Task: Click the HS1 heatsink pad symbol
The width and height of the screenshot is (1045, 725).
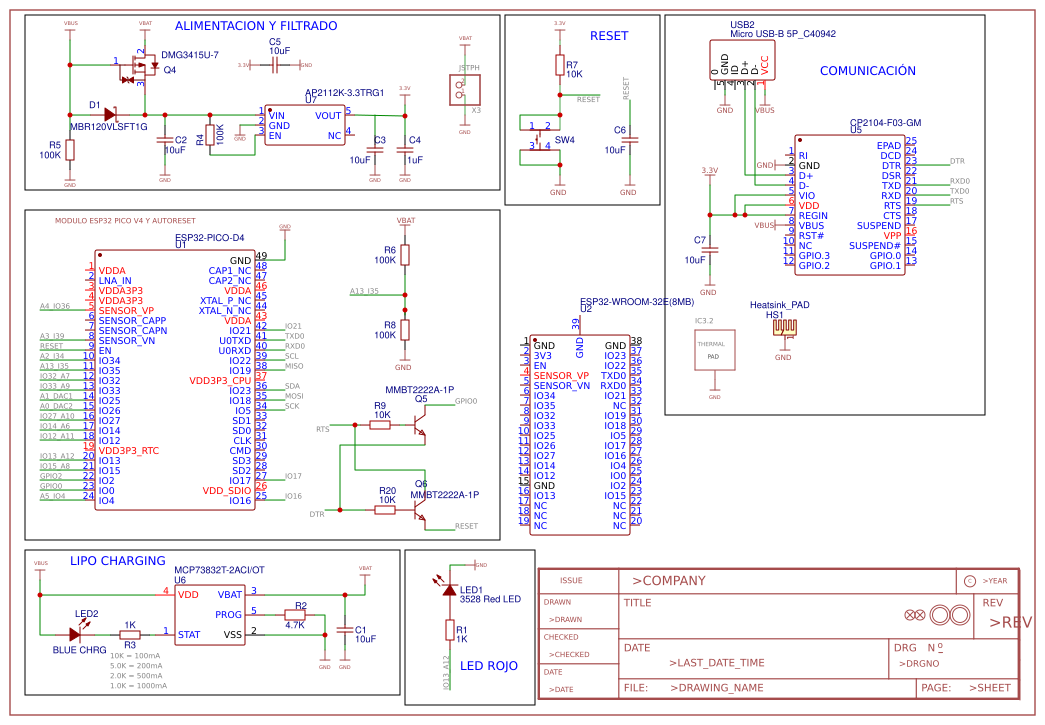Action: (x=784, y=328)
